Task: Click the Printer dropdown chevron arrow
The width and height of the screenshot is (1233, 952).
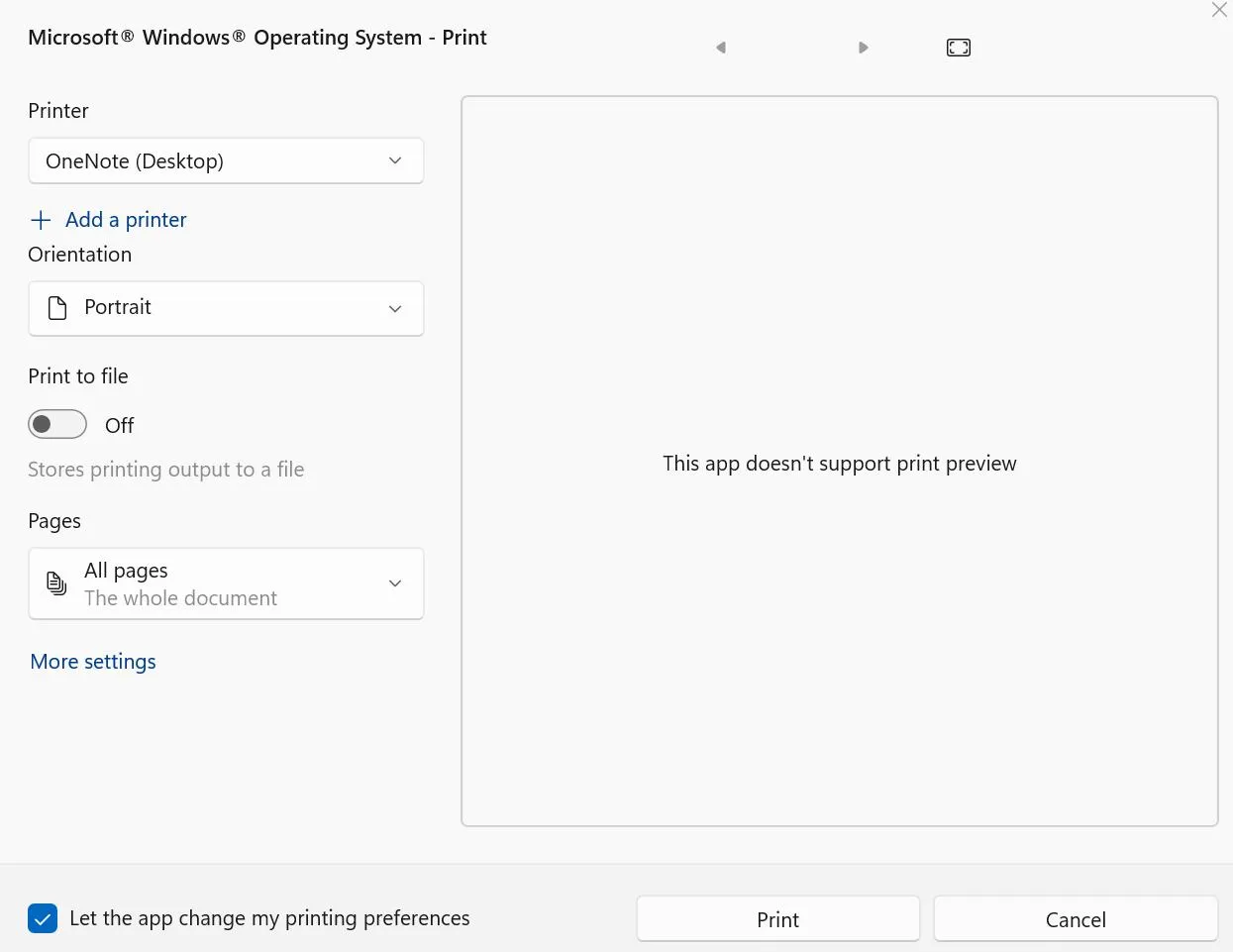Action: [x=395, y=160]
